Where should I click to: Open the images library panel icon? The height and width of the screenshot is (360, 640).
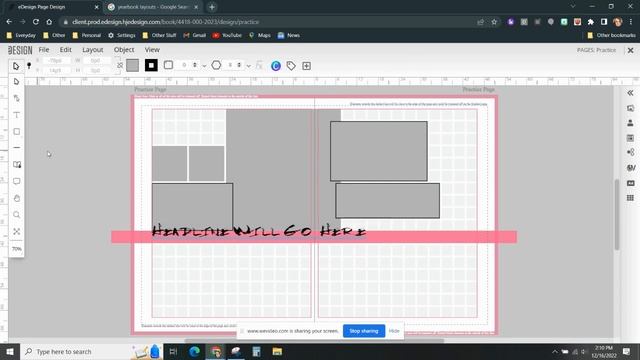(x=630, y=108)
